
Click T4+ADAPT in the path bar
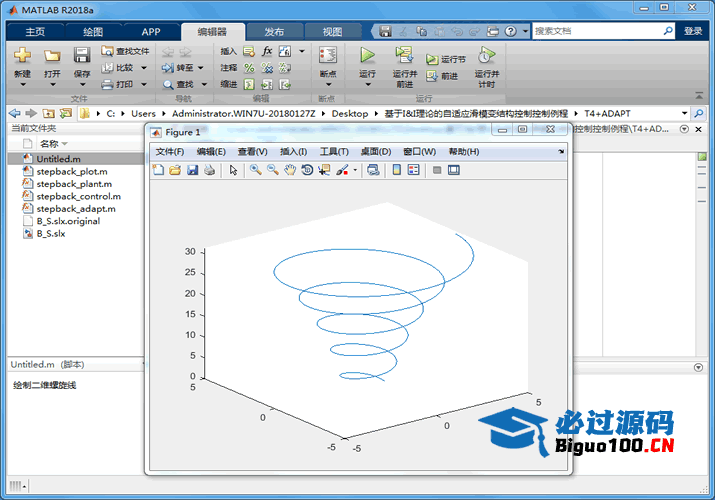[x=607, y=113]
